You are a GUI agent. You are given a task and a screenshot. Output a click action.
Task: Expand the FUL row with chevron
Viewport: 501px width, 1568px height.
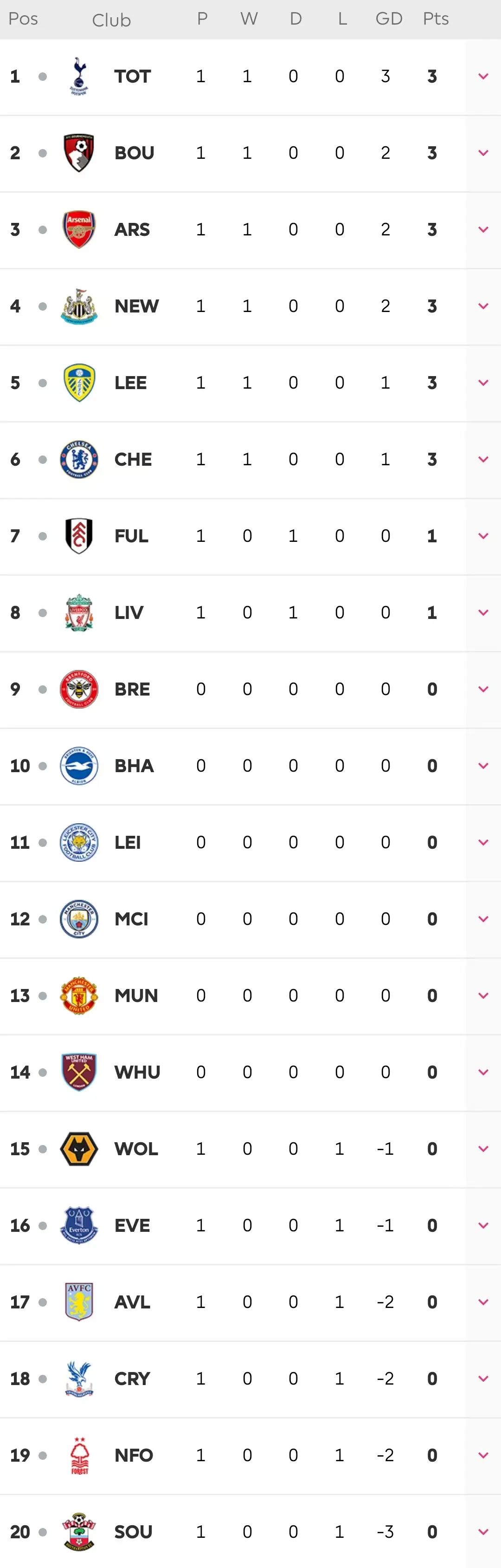pos(483,536)
